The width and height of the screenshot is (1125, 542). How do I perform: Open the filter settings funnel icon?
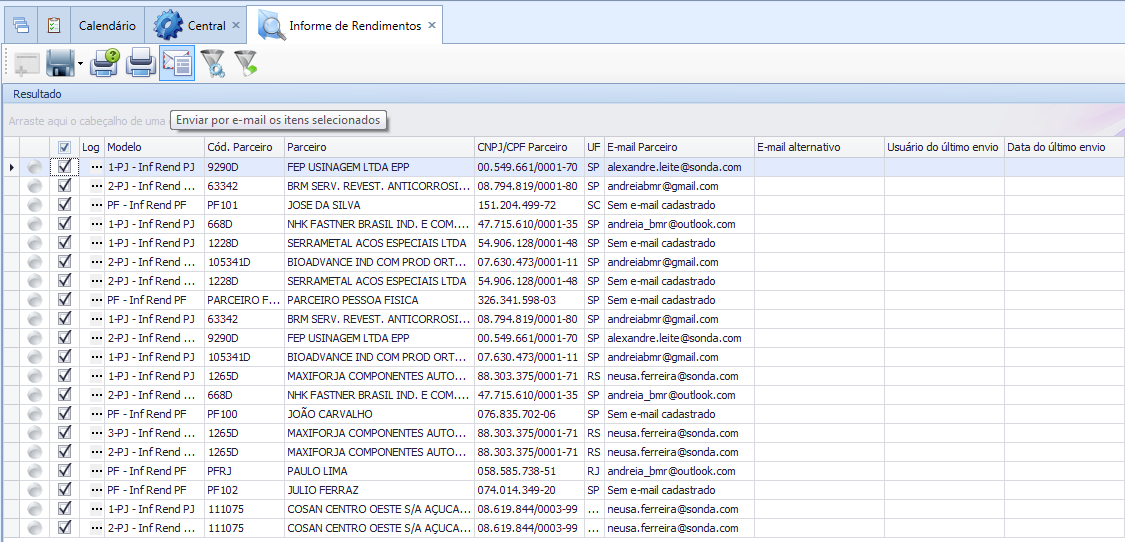coord(212,64)
